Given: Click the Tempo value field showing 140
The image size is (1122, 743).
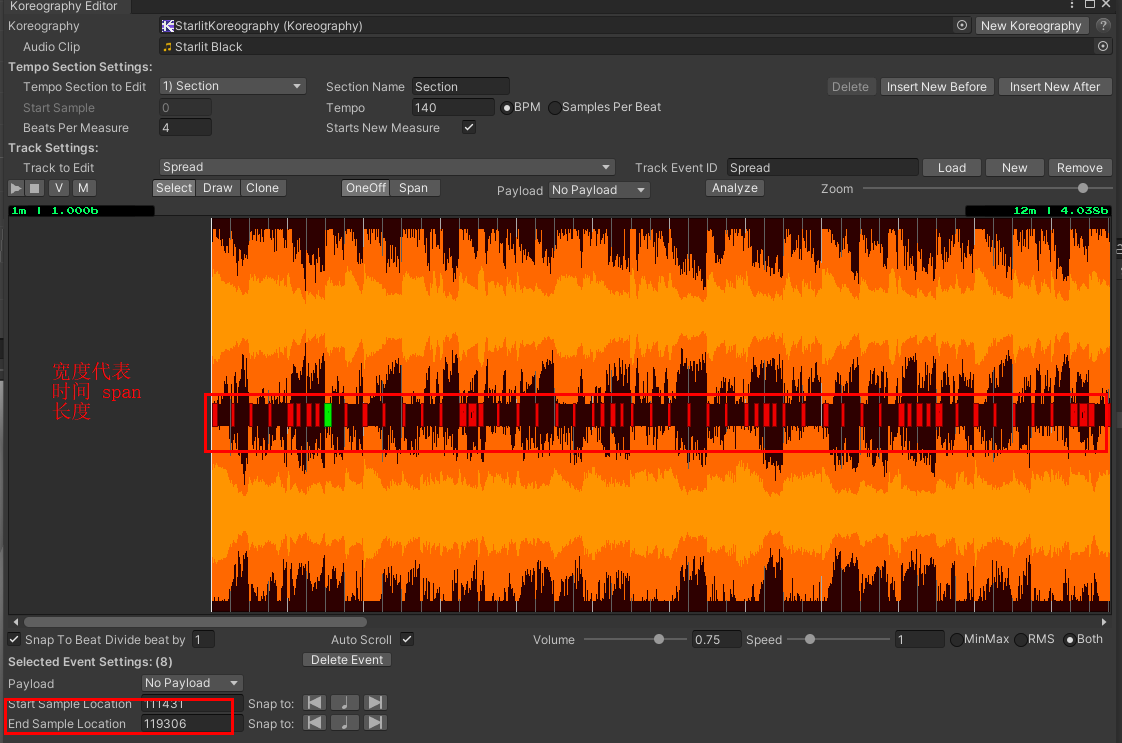Looking at the screenshot, I should (453, 107).
